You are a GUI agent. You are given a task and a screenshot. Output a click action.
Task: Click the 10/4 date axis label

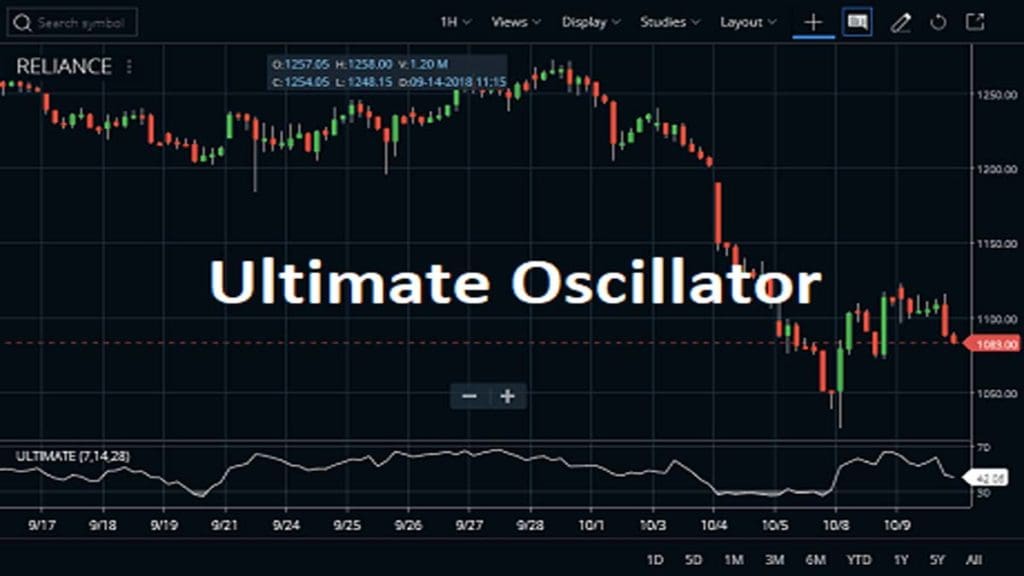pos(714,525)
